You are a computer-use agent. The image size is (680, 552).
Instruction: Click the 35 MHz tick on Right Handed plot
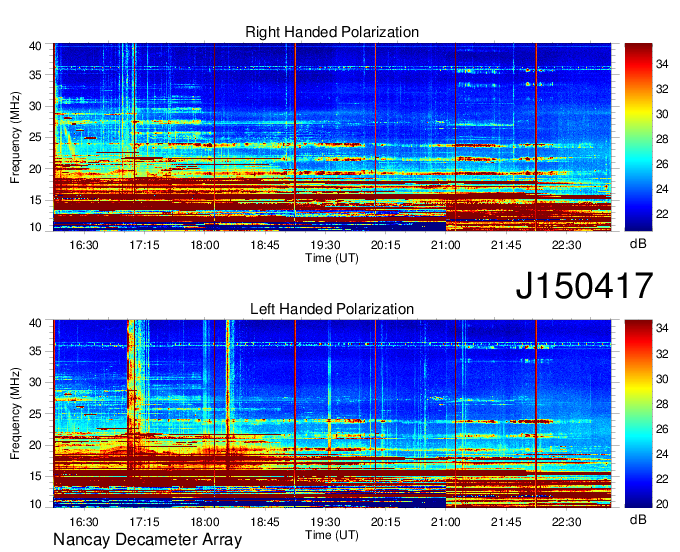[35, 75]
